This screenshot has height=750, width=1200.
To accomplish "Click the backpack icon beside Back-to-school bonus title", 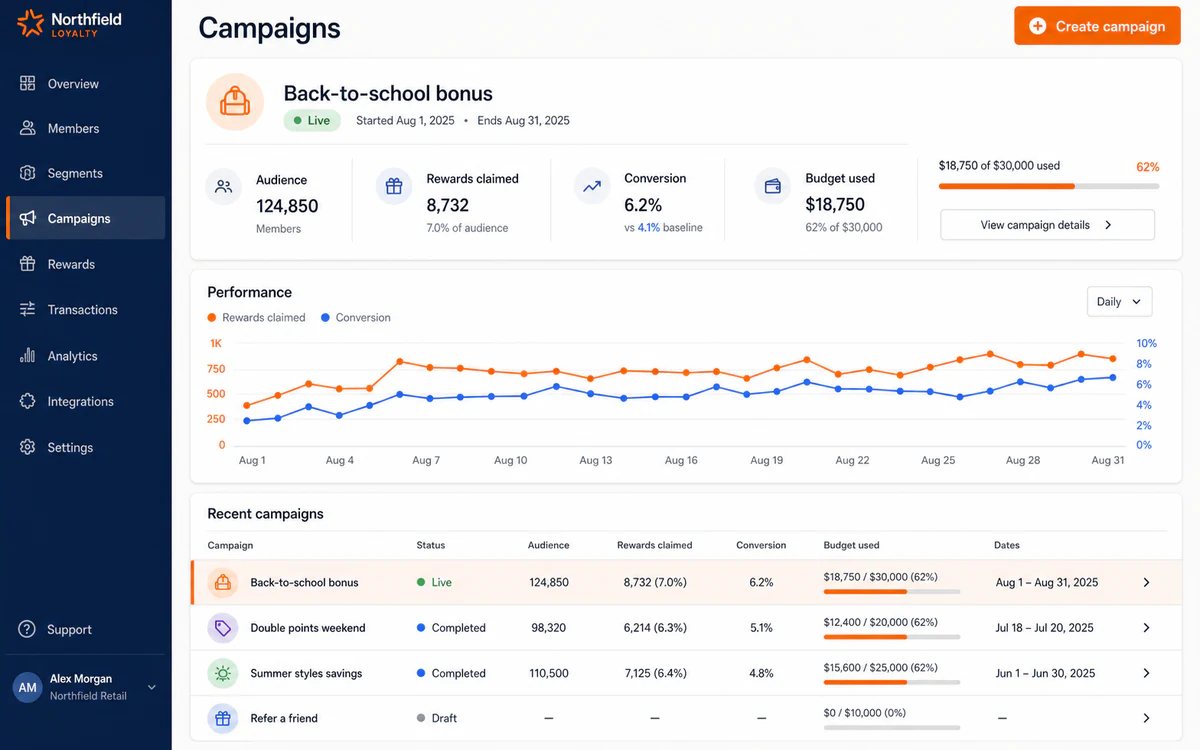I will [235, 102].
